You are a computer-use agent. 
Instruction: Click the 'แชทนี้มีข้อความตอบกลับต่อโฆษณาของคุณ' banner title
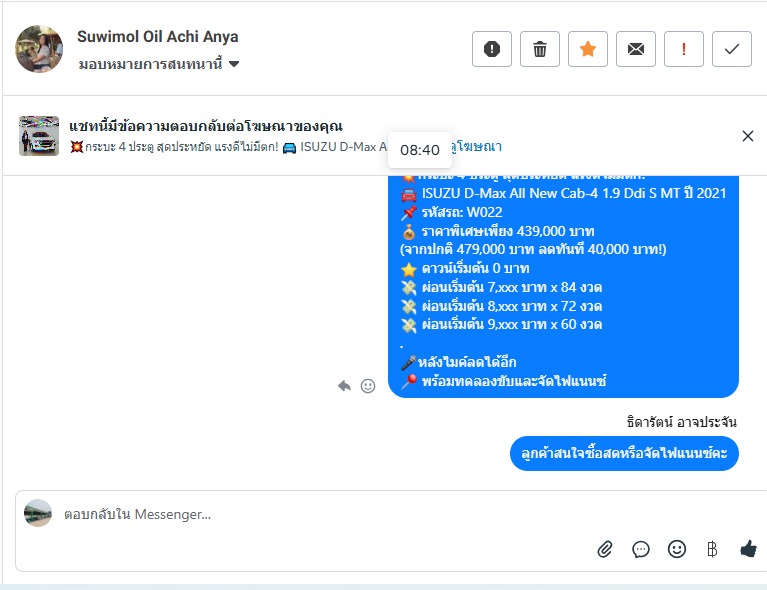206,126
